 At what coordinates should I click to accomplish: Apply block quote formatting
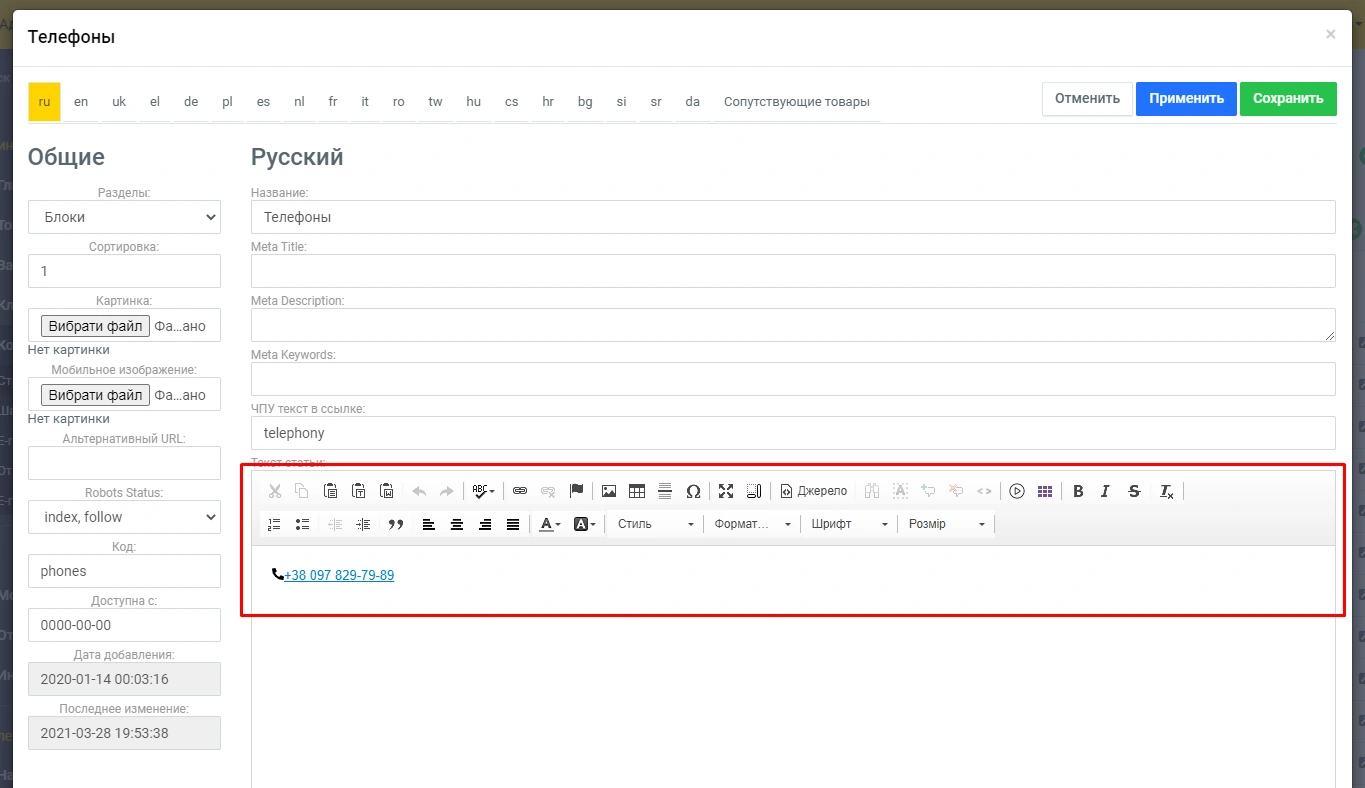[395, 524]
